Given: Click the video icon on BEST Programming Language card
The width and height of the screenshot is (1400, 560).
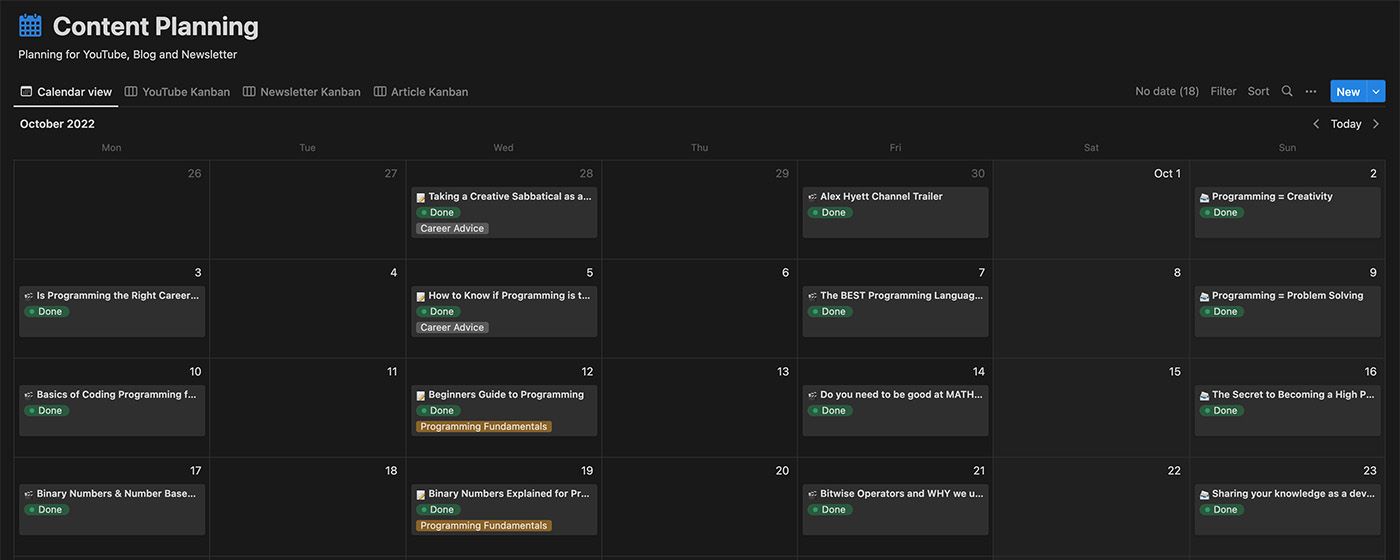Looking at the screenshot, I should click(x=813, y=296).
